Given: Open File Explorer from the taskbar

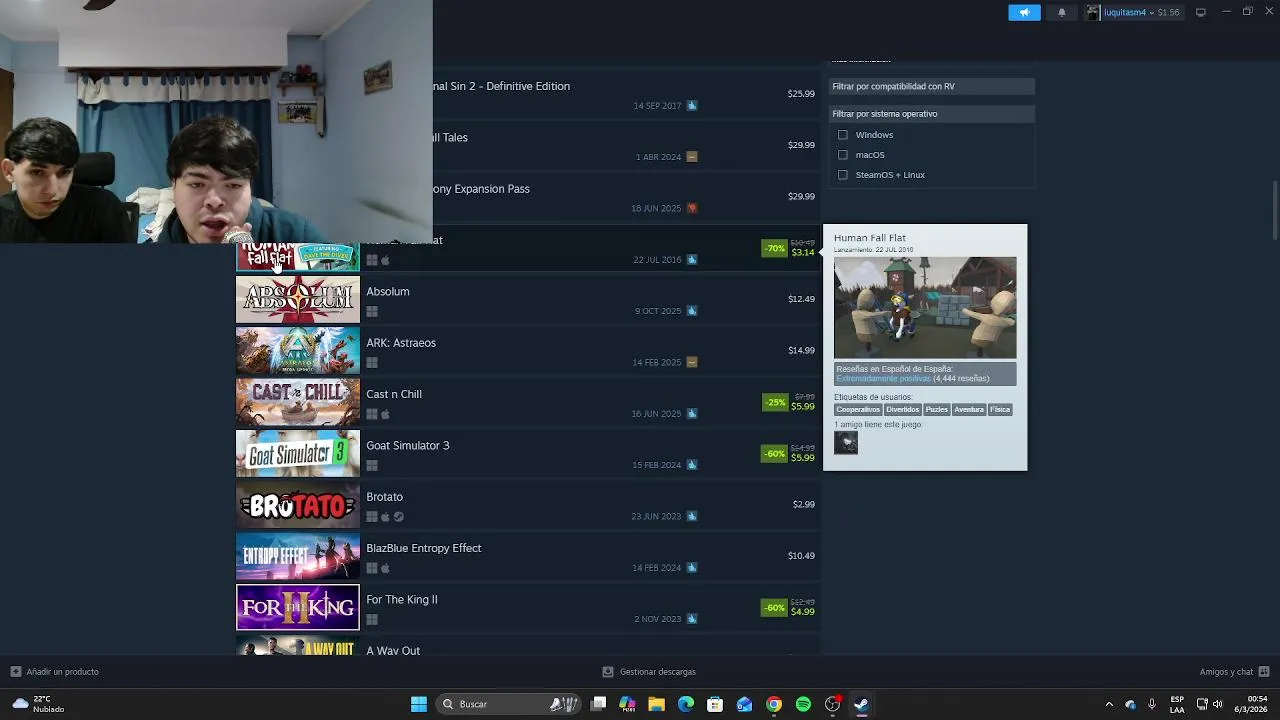Looking at the screenshot, I should (656, 704).
